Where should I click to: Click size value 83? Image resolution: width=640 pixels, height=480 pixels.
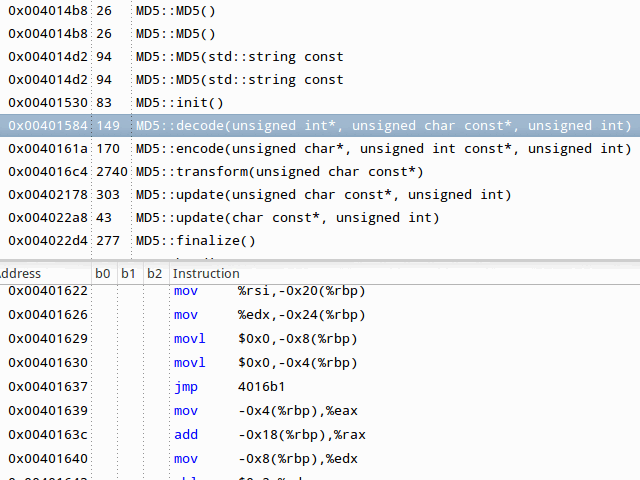tap(104, 102)
